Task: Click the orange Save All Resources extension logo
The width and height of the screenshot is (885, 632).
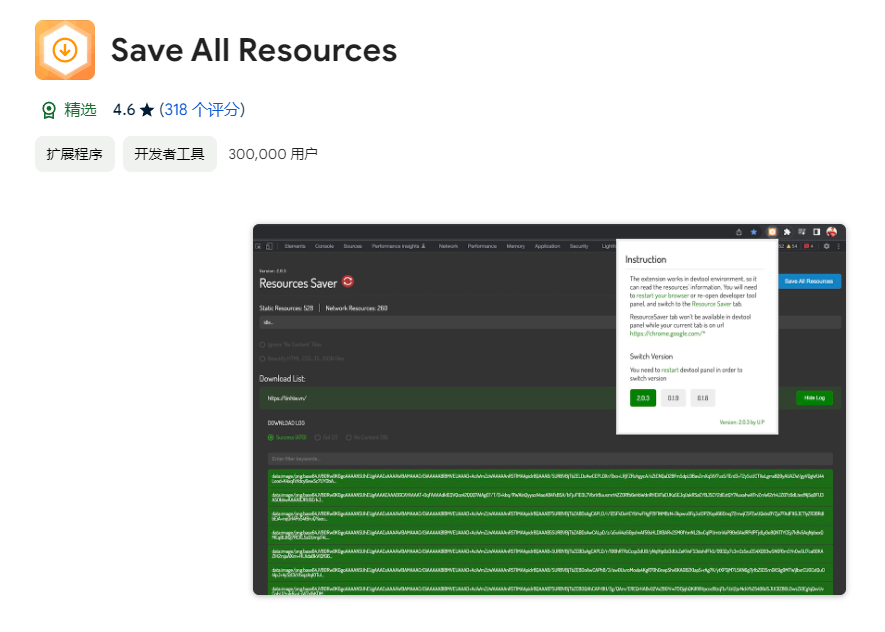Action: coord(65,50)
